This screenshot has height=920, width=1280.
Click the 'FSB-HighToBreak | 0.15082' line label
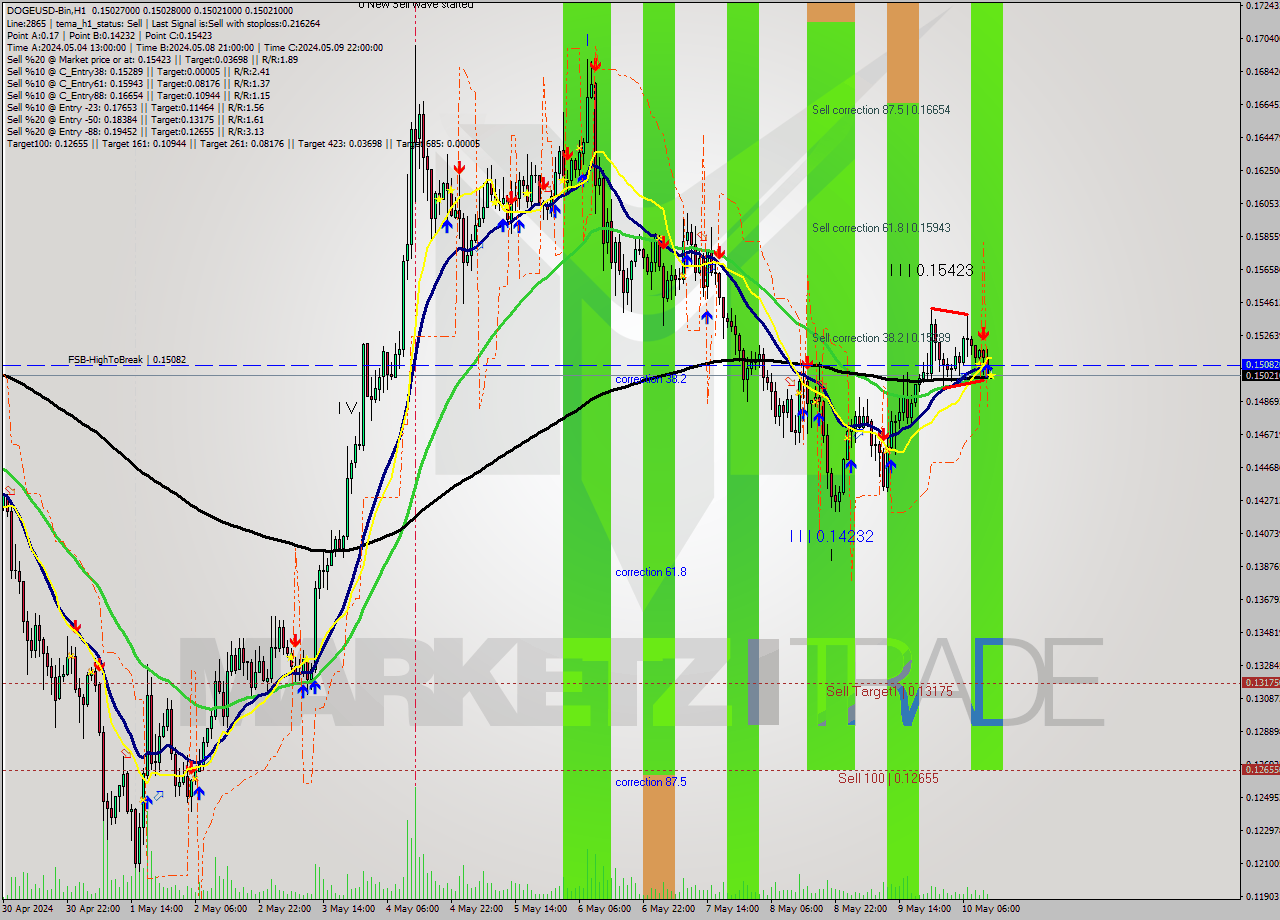(127, 359)
